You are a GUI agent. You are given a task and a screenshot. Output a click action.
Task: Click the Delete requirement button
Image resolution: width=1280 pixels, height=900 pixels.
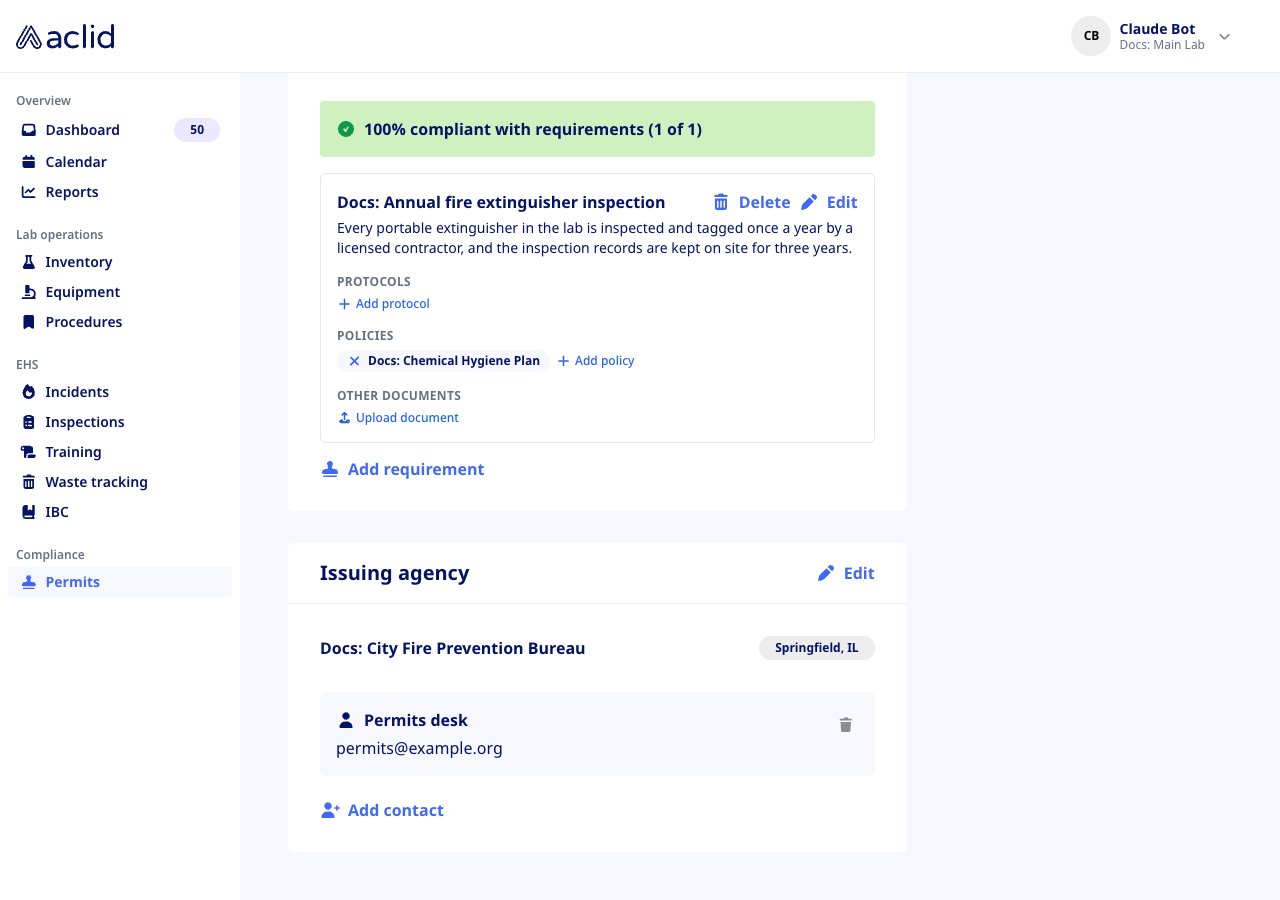(752, 202)
